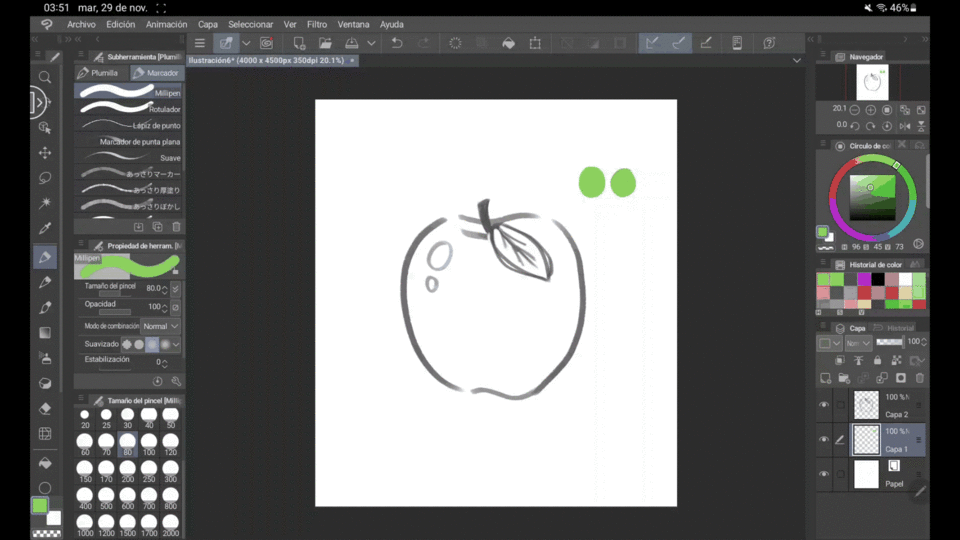Open the layer color palette dropdown
Screen dimensions: 960x540
830,343
